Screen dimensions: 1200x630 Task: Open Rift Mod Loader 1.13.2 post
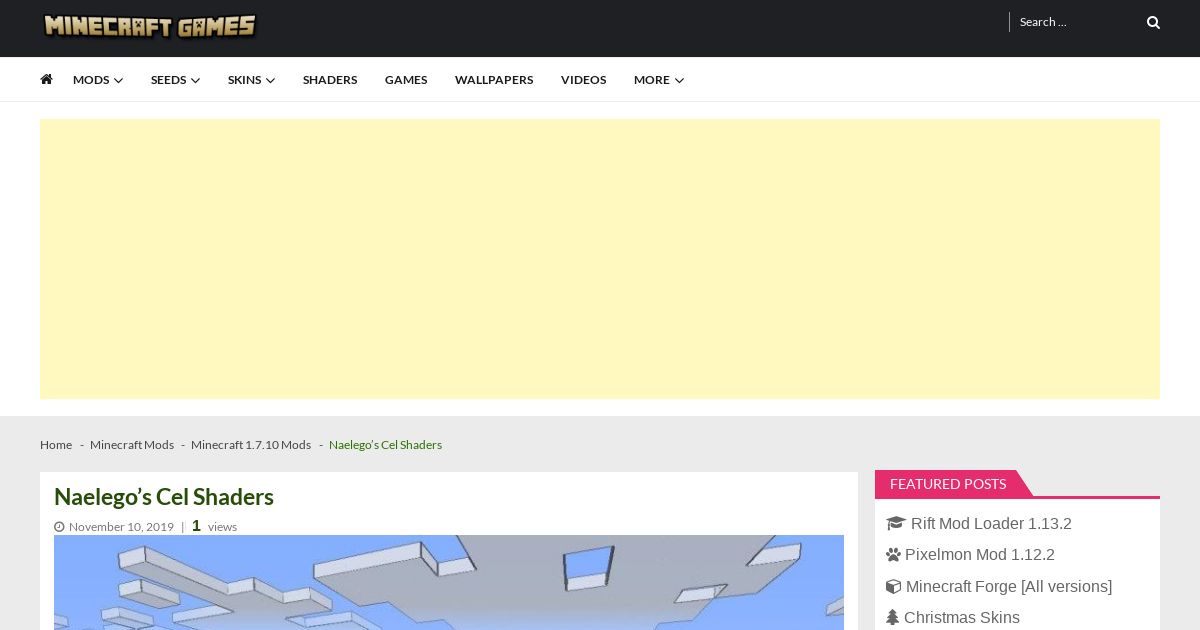coord(991,524)
